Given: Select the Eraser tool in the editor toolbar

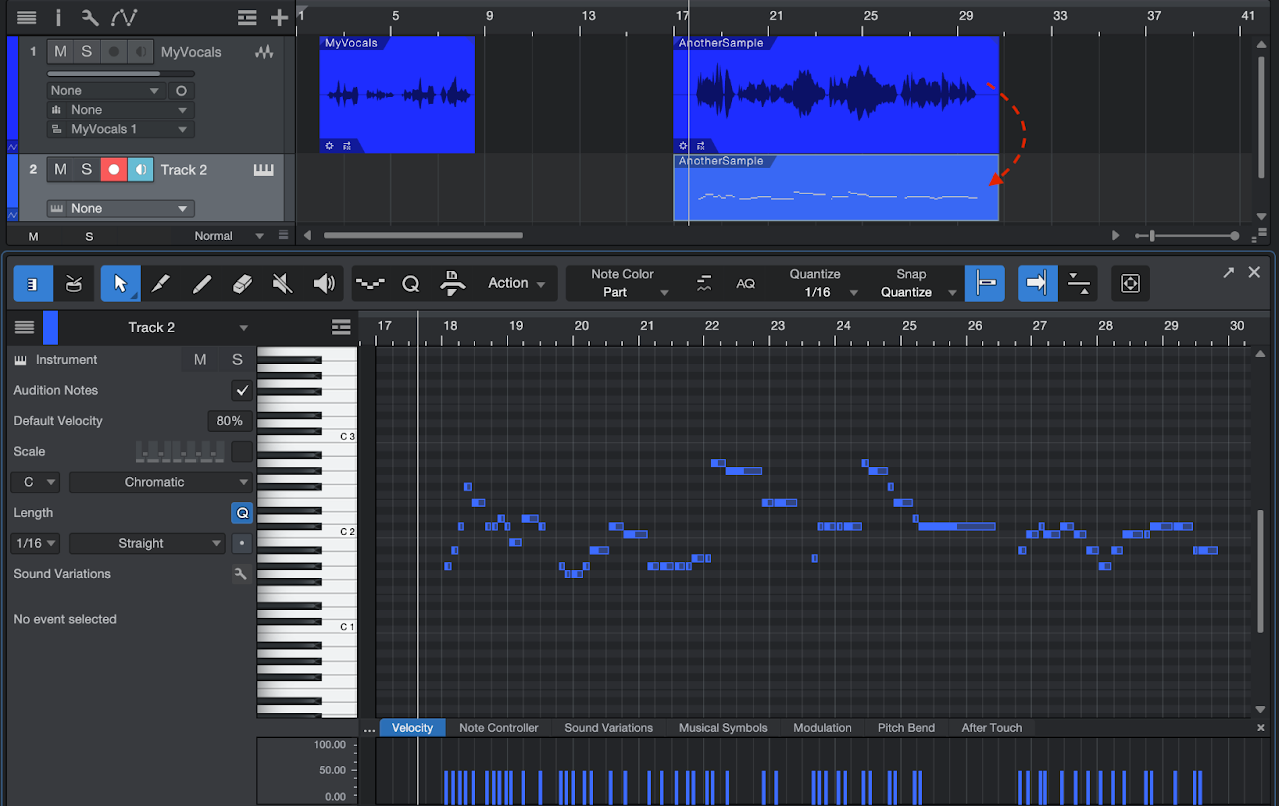Looking at the screenshot, I should tap(242, 283).
